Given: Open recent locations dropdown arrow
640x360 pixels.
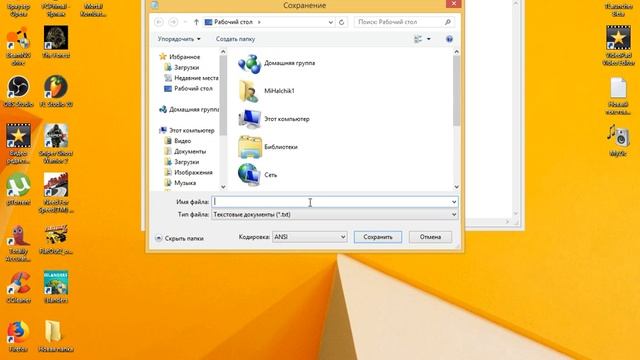Looking at the screenshot, I should [x=185, y=22].
